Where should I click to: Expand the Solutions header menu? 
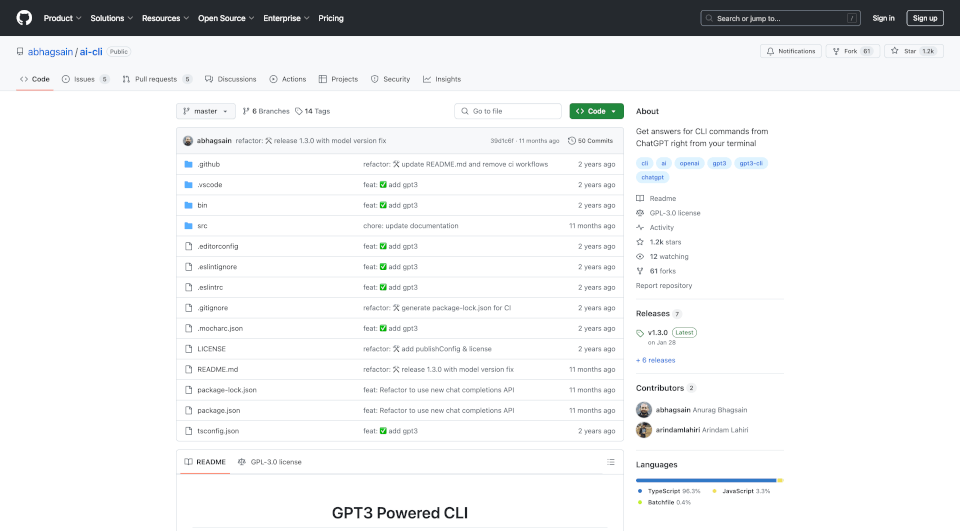[111, 18]
